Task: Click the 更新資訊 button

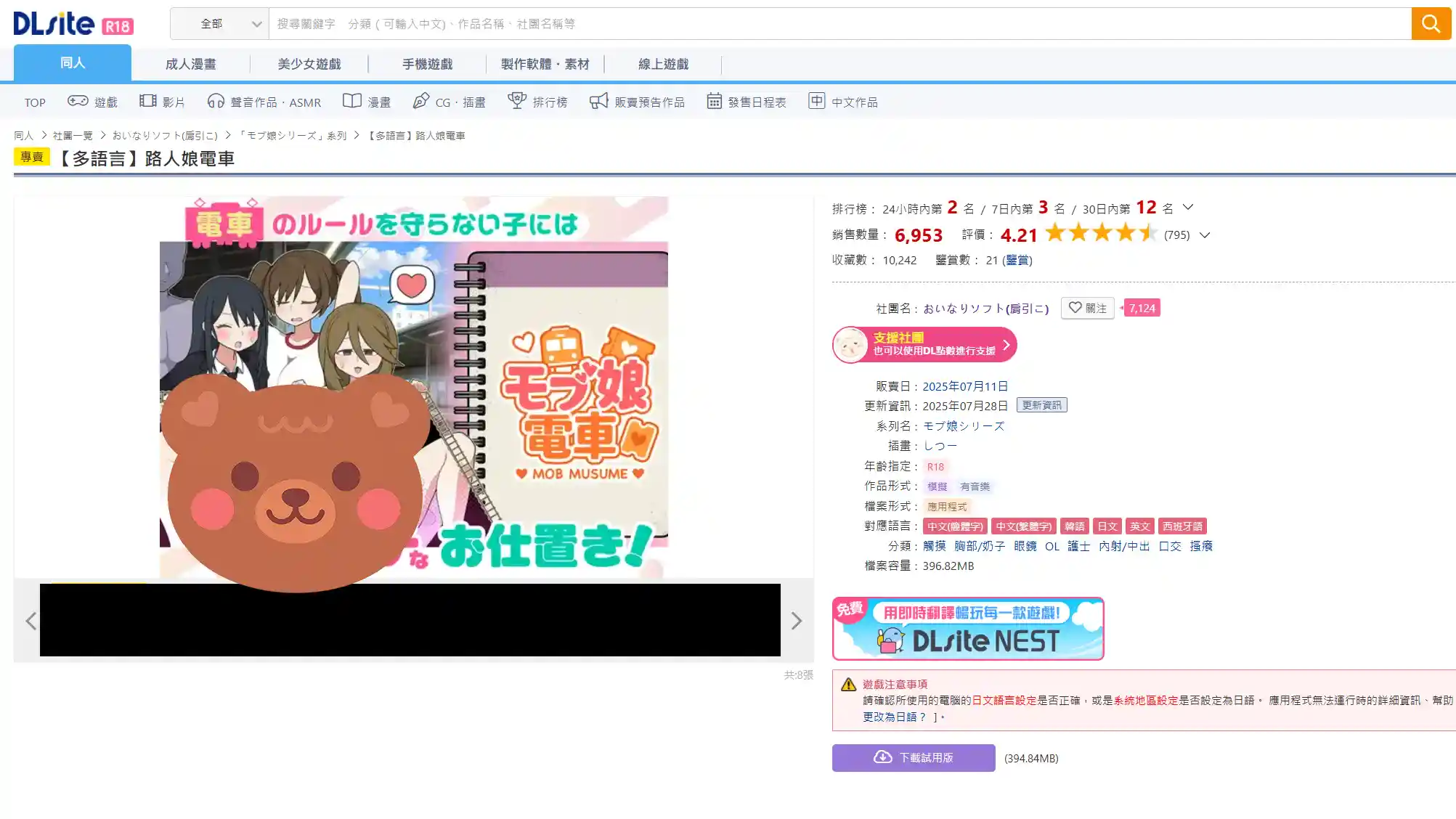Action: point(1041,405)
